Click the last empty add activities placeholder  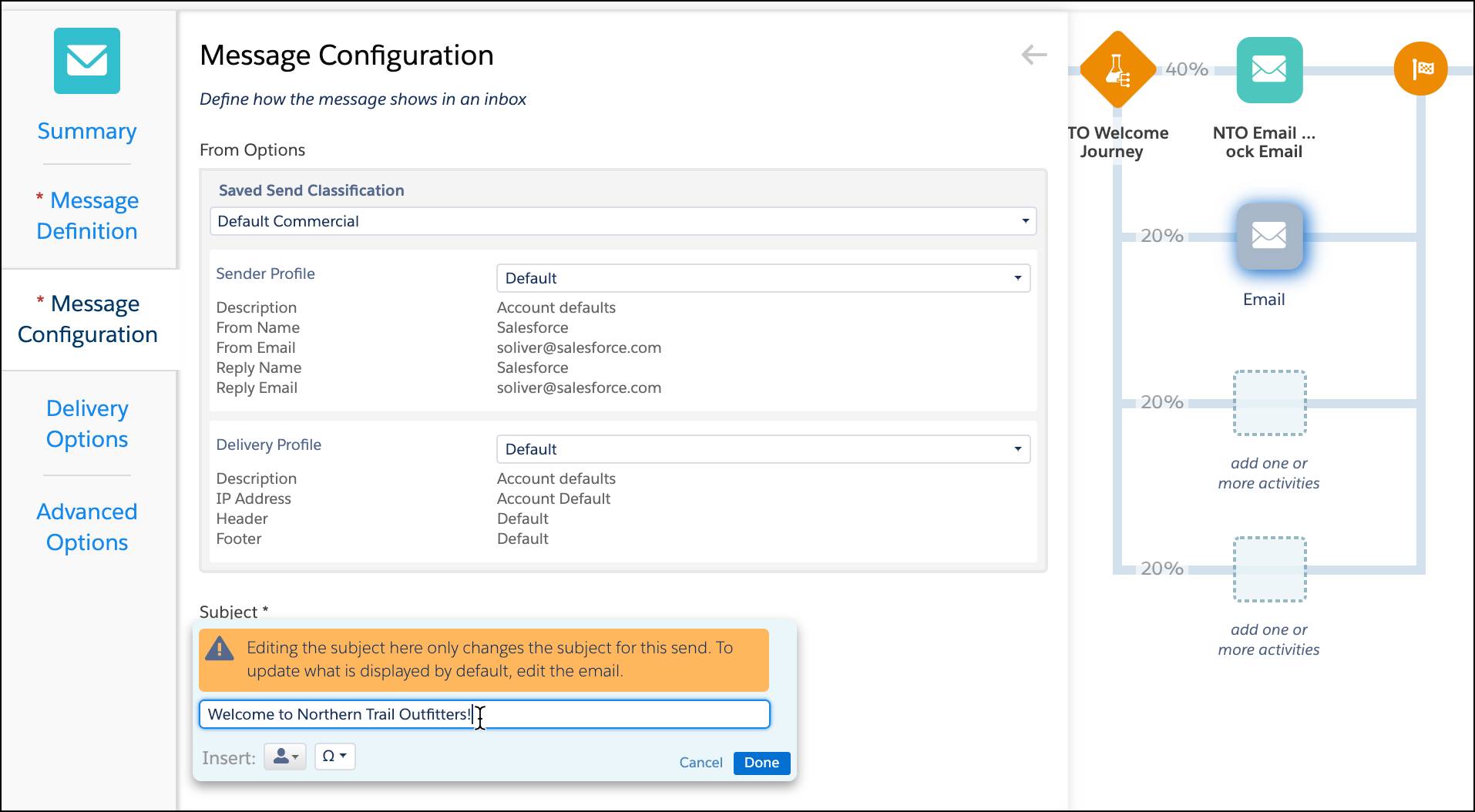click(1269, 569)
